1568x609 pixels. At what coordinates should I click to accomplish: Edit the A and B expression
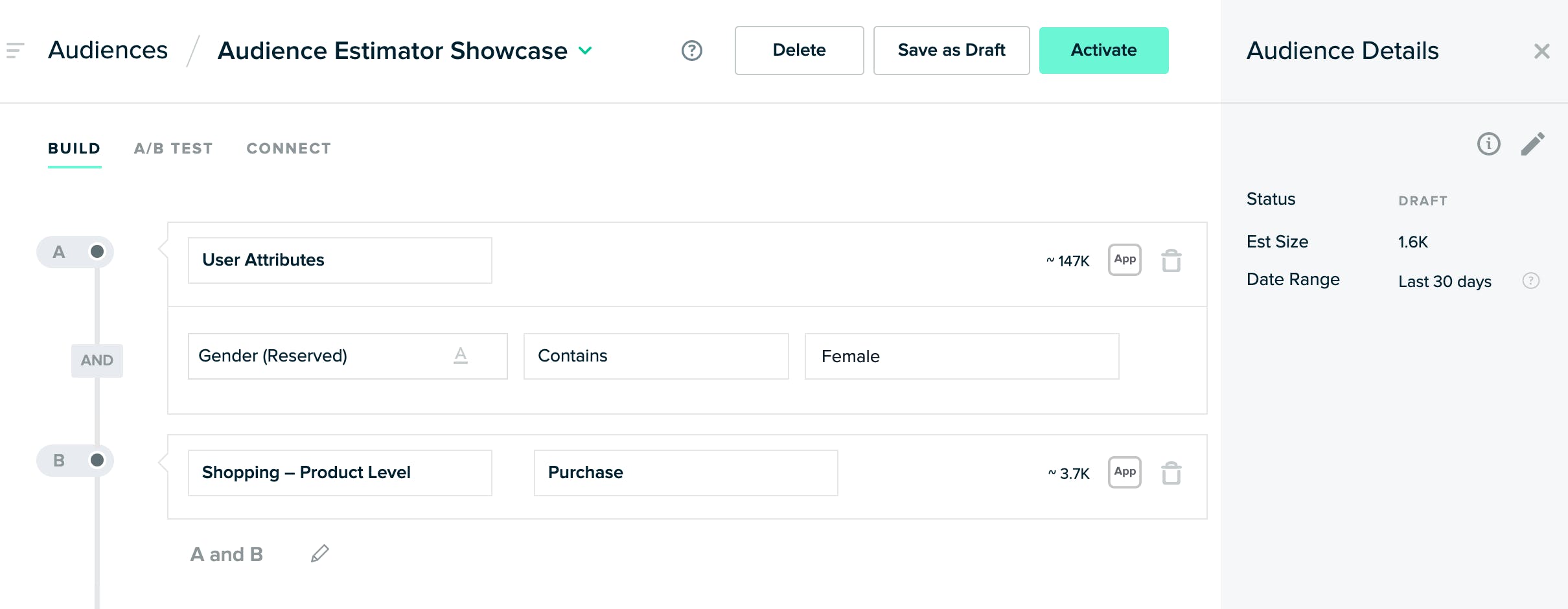[320, 554]
